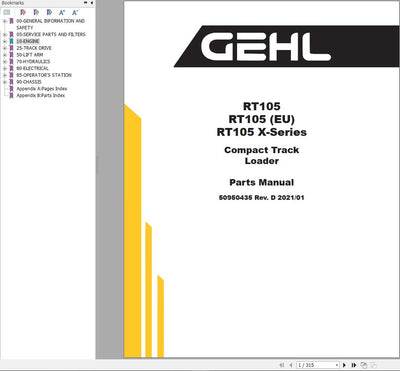Open Appendix B: Parts Index bookmark
This screenshot has height=371, width=400.
click(x=40, y=95)
